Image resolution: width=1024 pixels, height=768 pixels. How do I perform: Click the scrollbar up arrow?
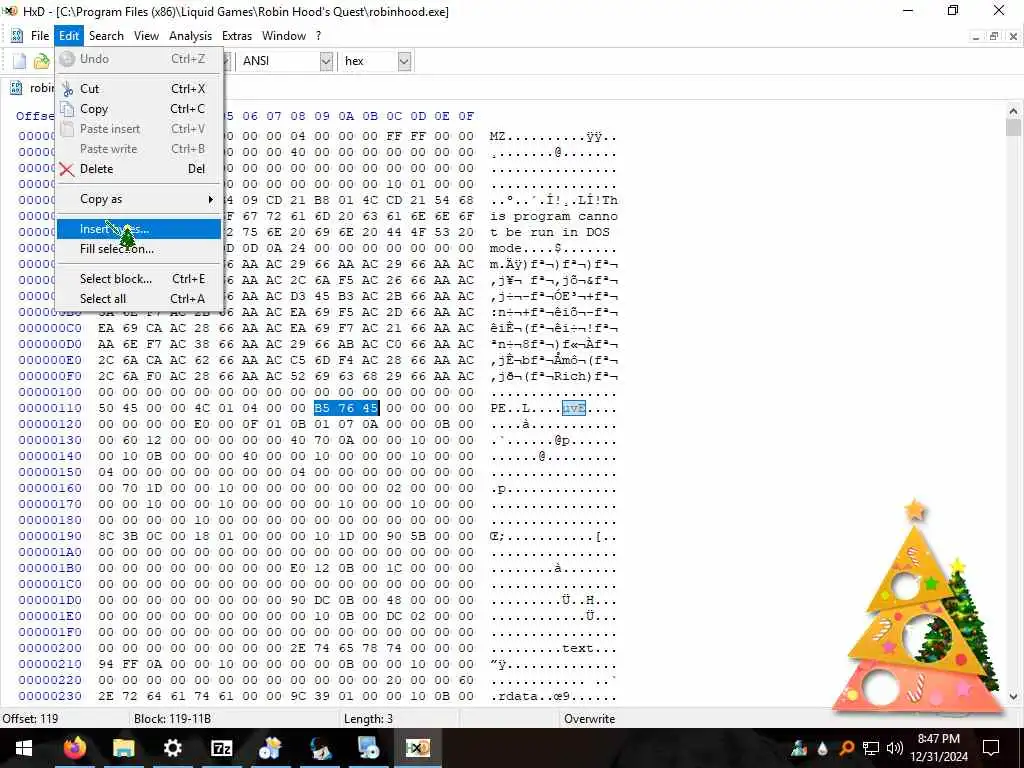point(1013,112)
